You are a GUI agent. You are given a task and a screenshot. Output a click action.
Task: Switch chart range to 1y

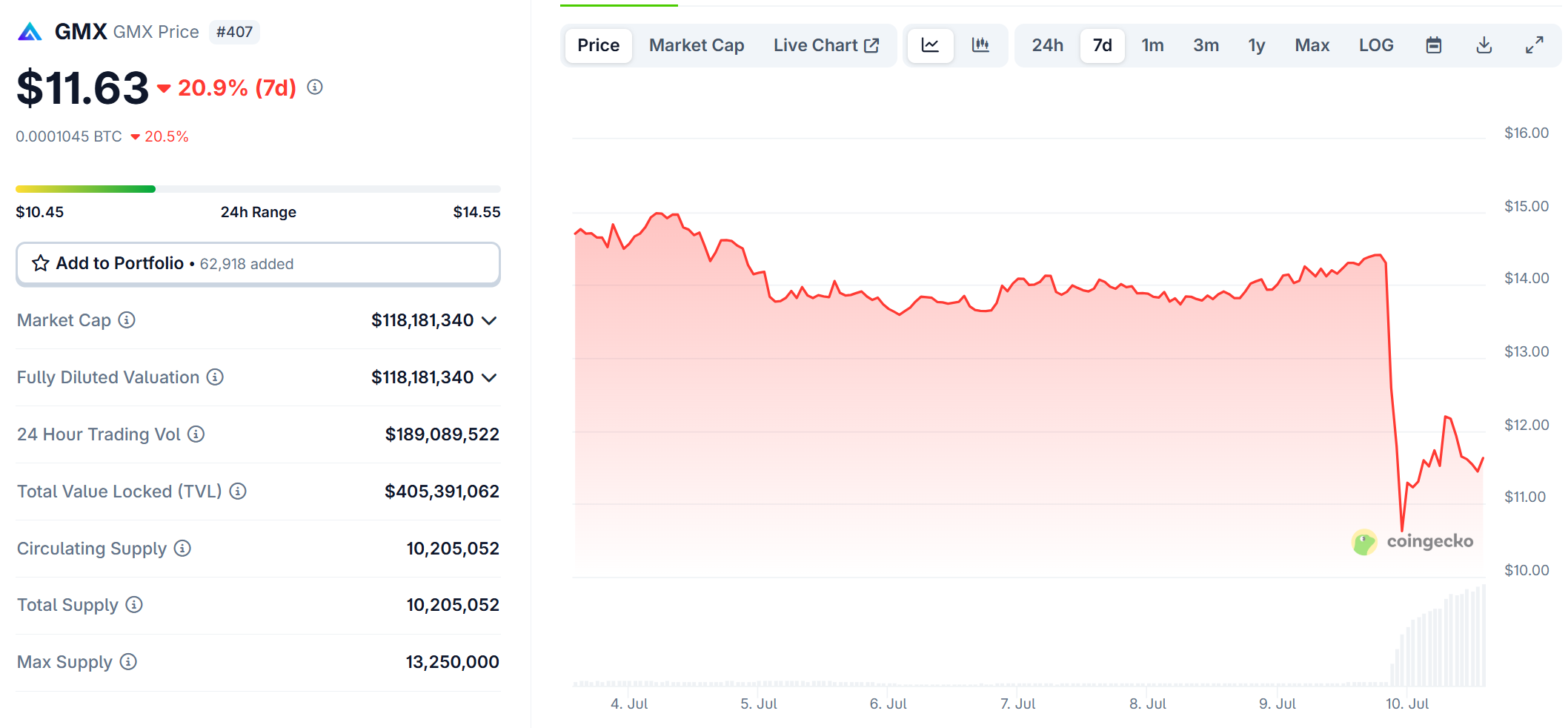pyautogui.click(x=1256, y=45)
